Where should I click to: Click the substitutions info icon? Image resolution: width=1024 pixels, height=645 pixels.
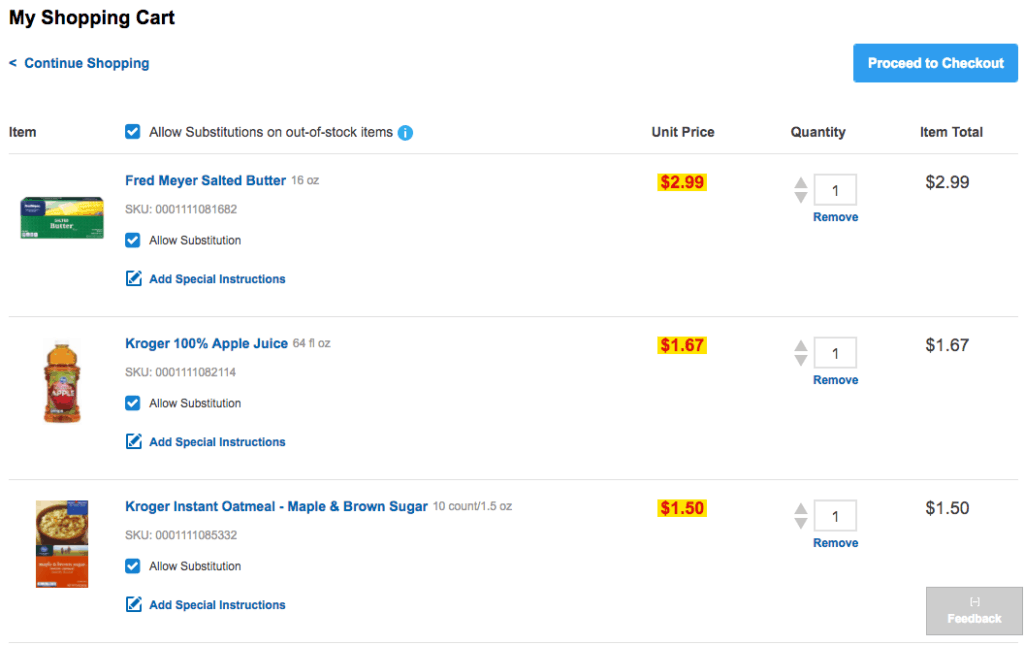405,133
